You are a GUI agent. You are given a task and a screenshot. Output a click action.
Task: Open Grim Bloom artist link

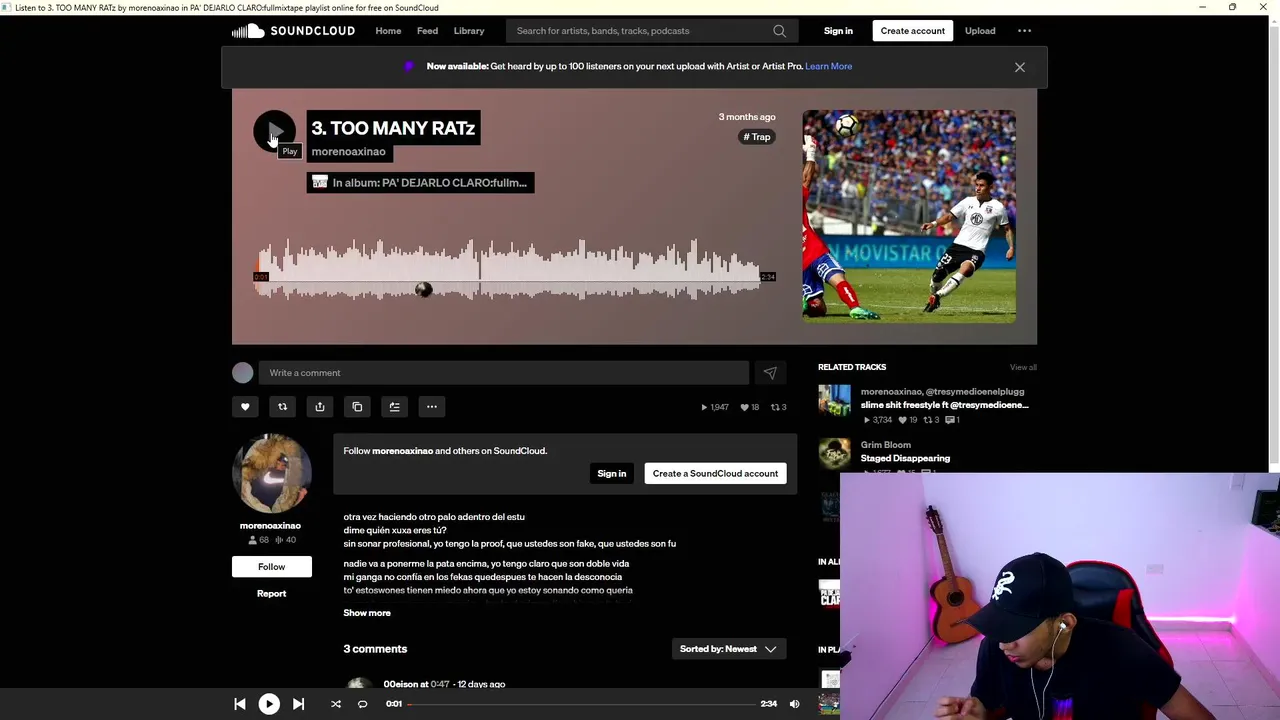[885, 445]
